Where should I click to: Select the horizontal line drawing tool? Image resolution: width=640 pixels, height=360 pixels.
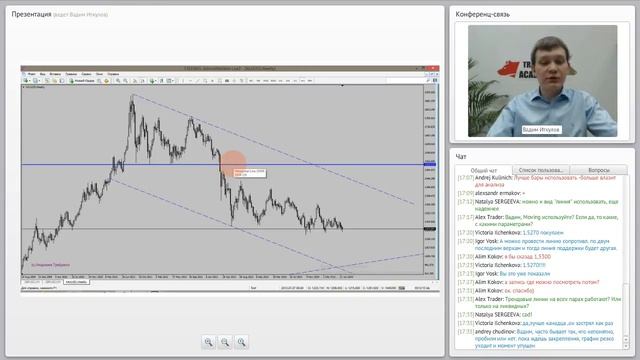tap(190, 81)
